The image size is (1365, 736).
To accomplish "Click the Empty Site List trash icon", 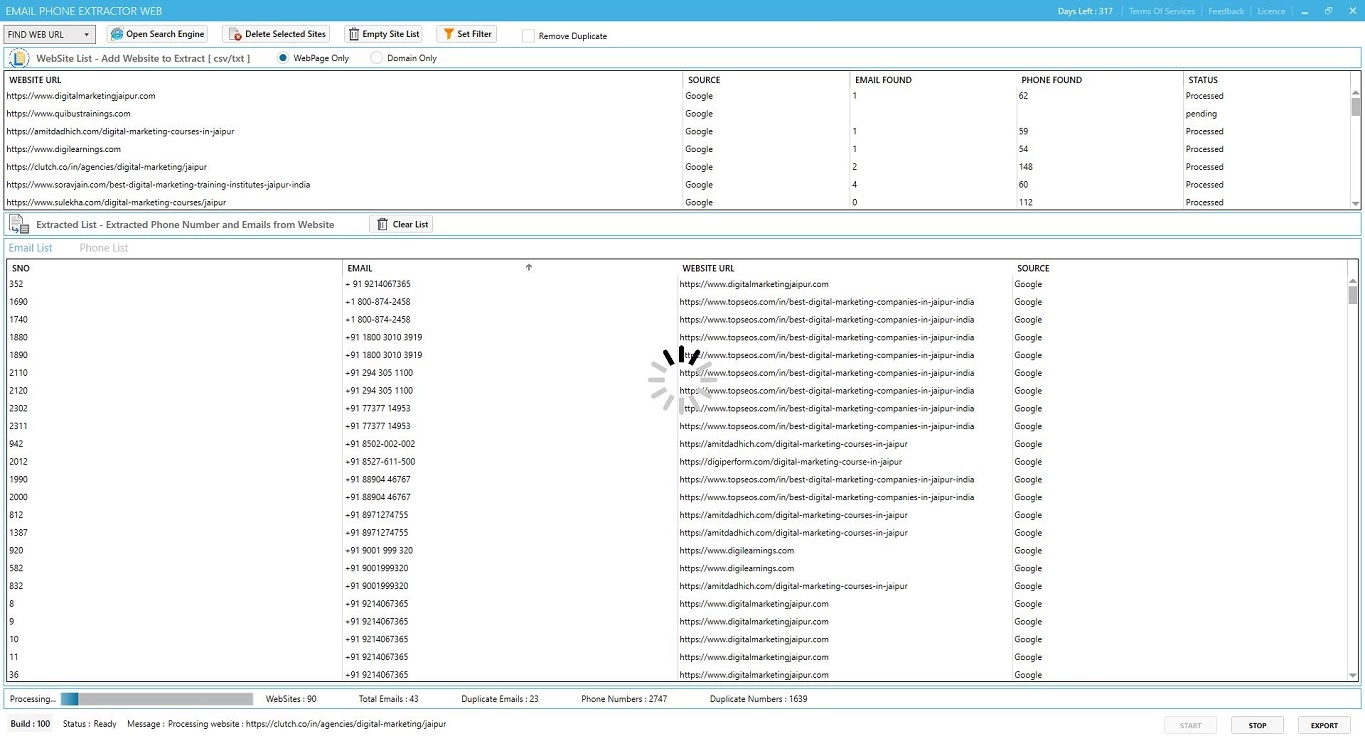I will pyautogui.click(x=353, y=34).
